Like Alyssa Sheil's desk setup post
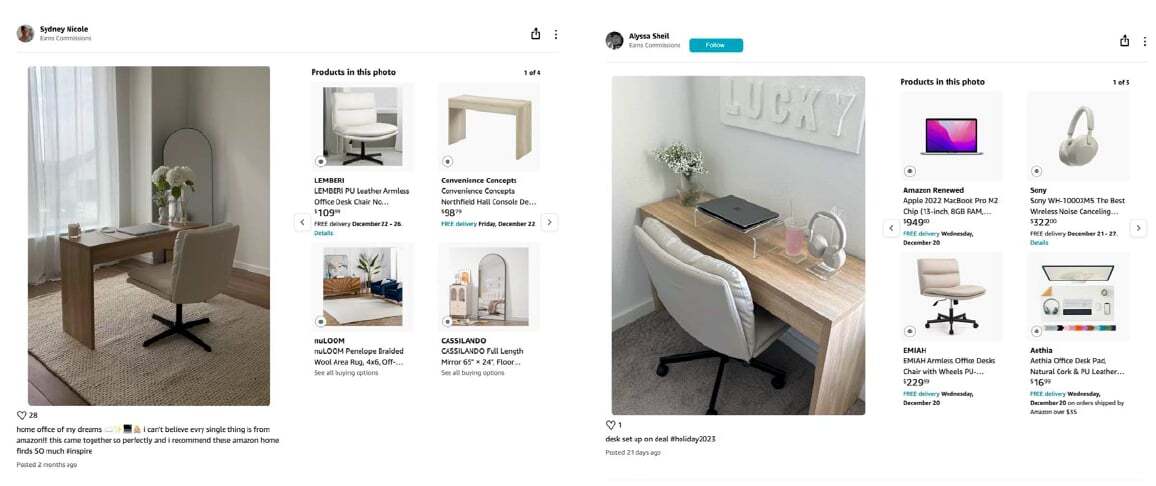This screenshot has width=1156, height=486. [610, 425]
